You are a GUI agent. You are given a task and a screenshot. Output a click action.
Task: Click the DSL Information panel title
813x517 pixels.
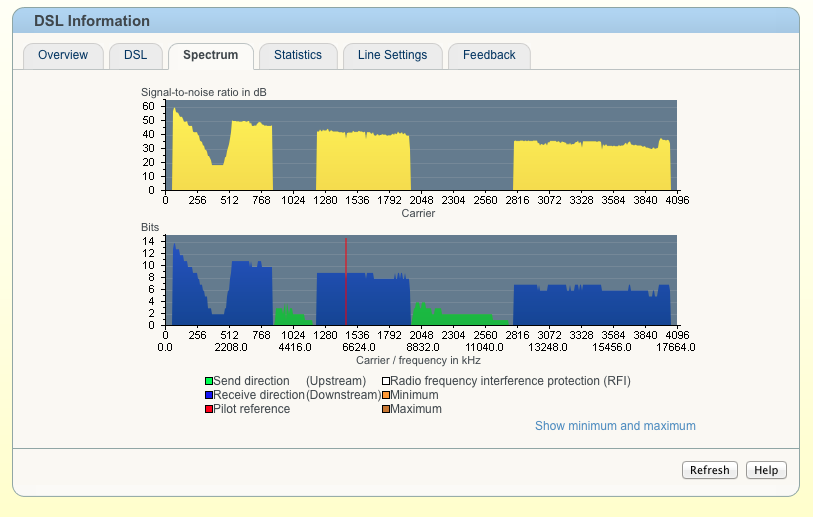pos(92,21)
